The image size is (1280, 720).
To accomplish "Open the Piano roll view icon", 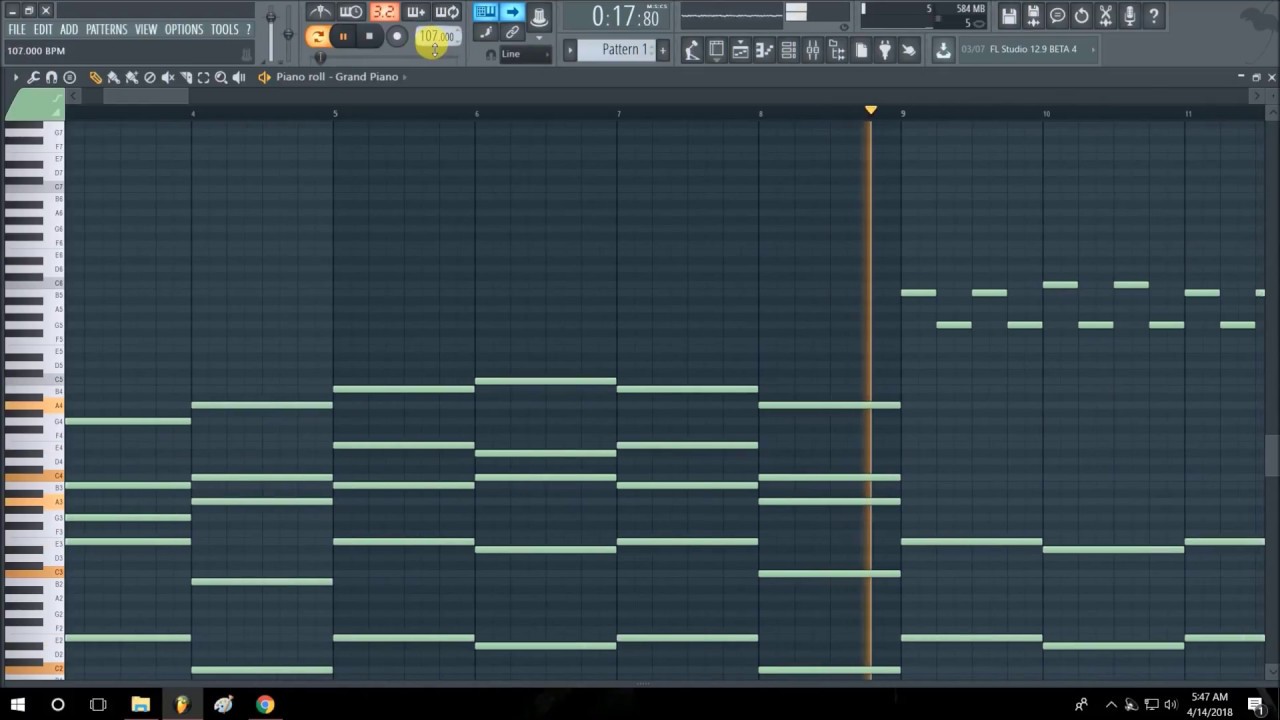I will pyautogui.click(x=764, y=50).
